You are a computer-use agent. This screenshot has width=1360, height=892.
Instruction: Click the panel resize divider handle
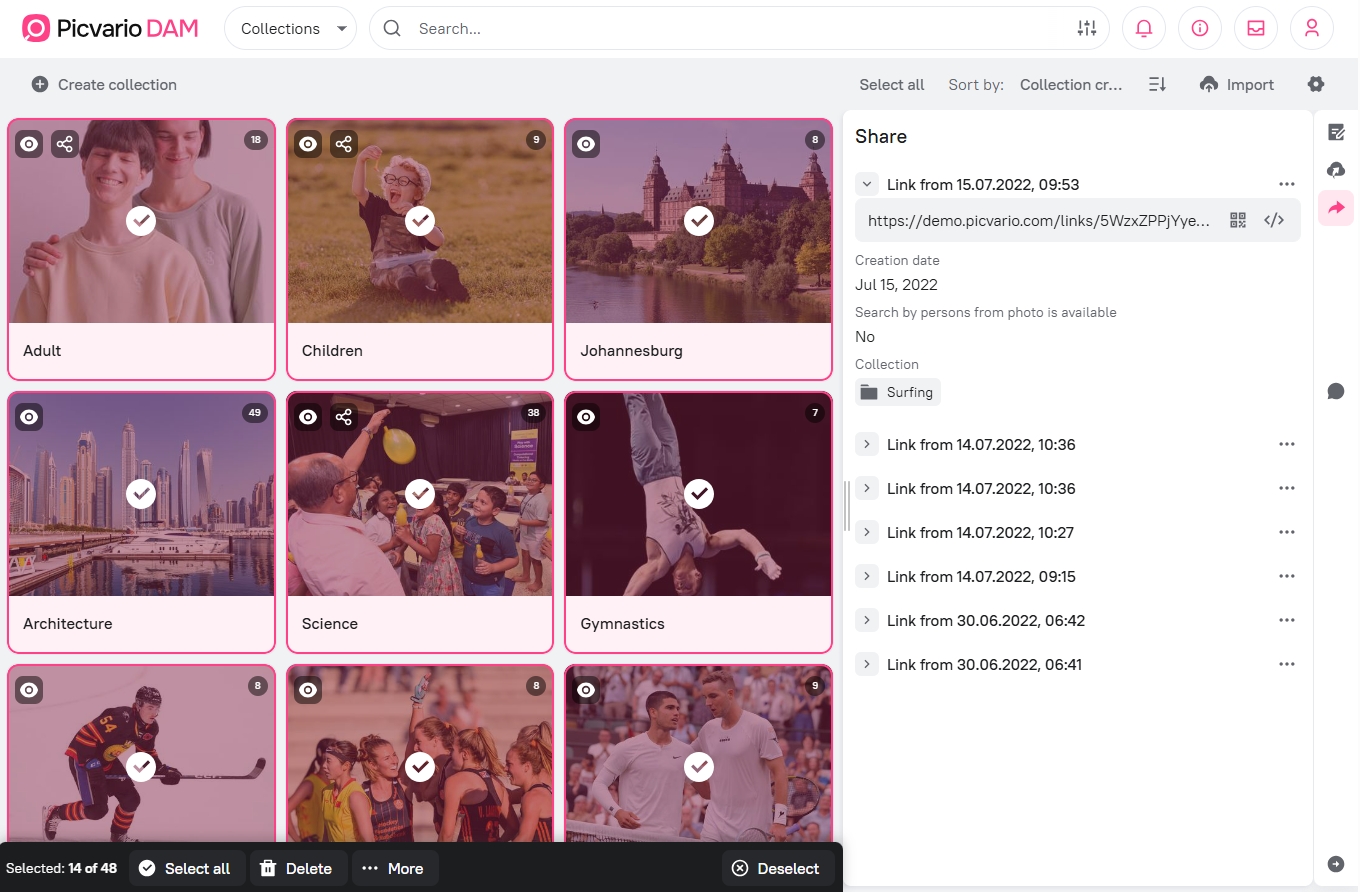[x=847, y=506]
